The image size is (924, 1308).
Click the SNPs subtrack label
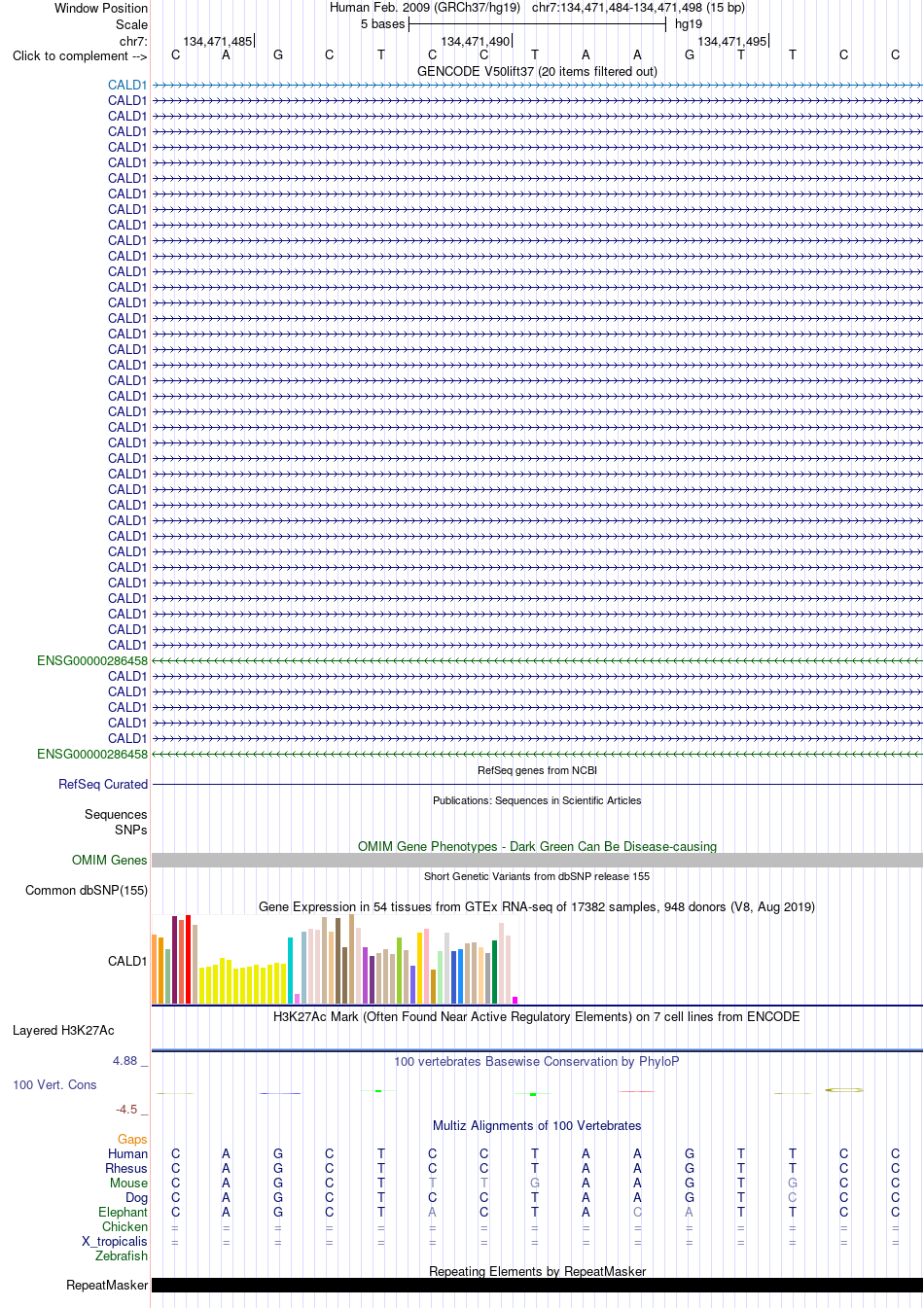coord(130,831)
